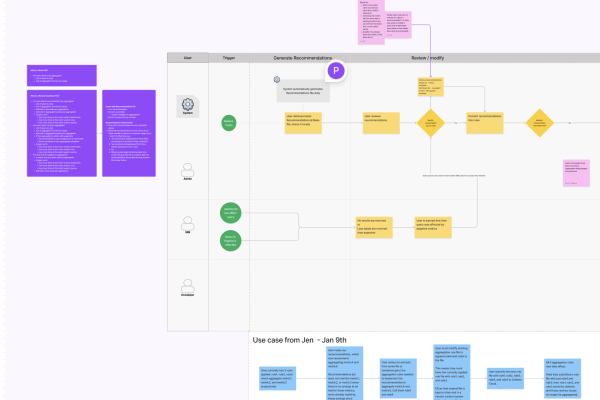600x400 pixels.
Task: Select the Admin person icon
Action: click(x=186, y=170)
